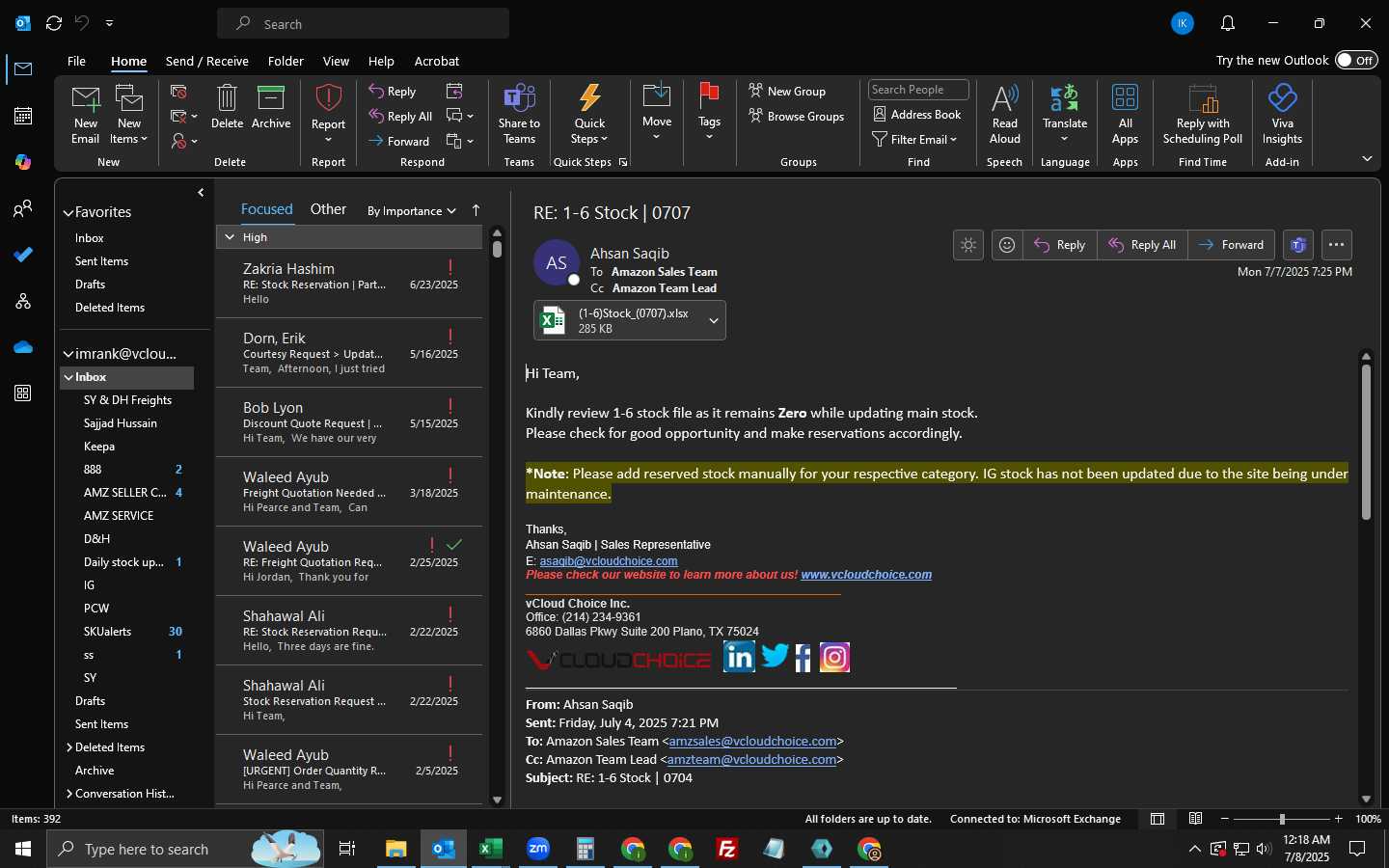This screenshot has width=1389, height=868.
Task: Open By Importance sort dropdown
Action: (x=412, y=211)
